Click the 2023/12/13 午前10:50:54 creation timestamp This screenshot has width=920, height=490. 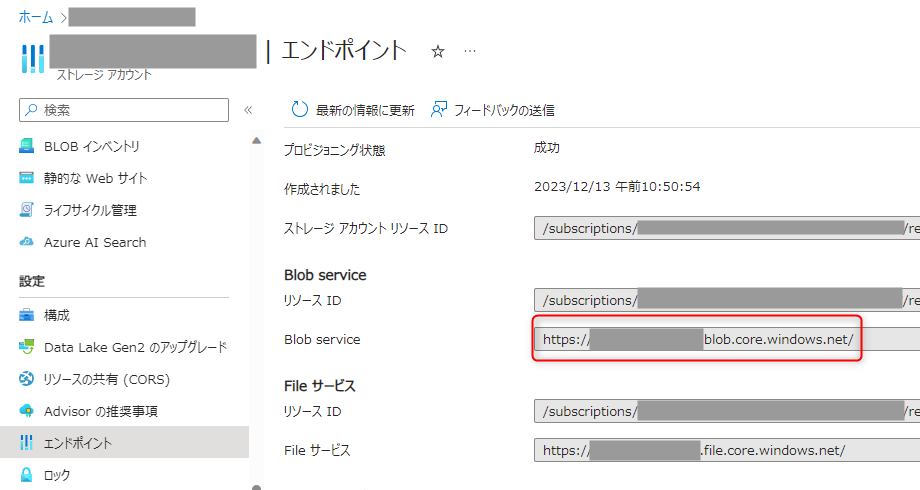pyautogui.click(x=617, y=187)
